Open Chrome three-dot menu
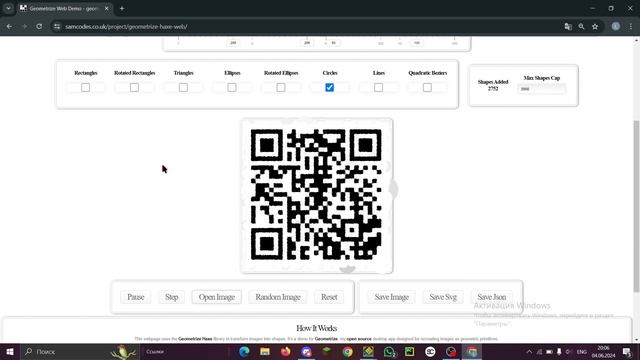The width and height of the screenshot is (640, 360). pyautogui.click(x=631, y=27)
